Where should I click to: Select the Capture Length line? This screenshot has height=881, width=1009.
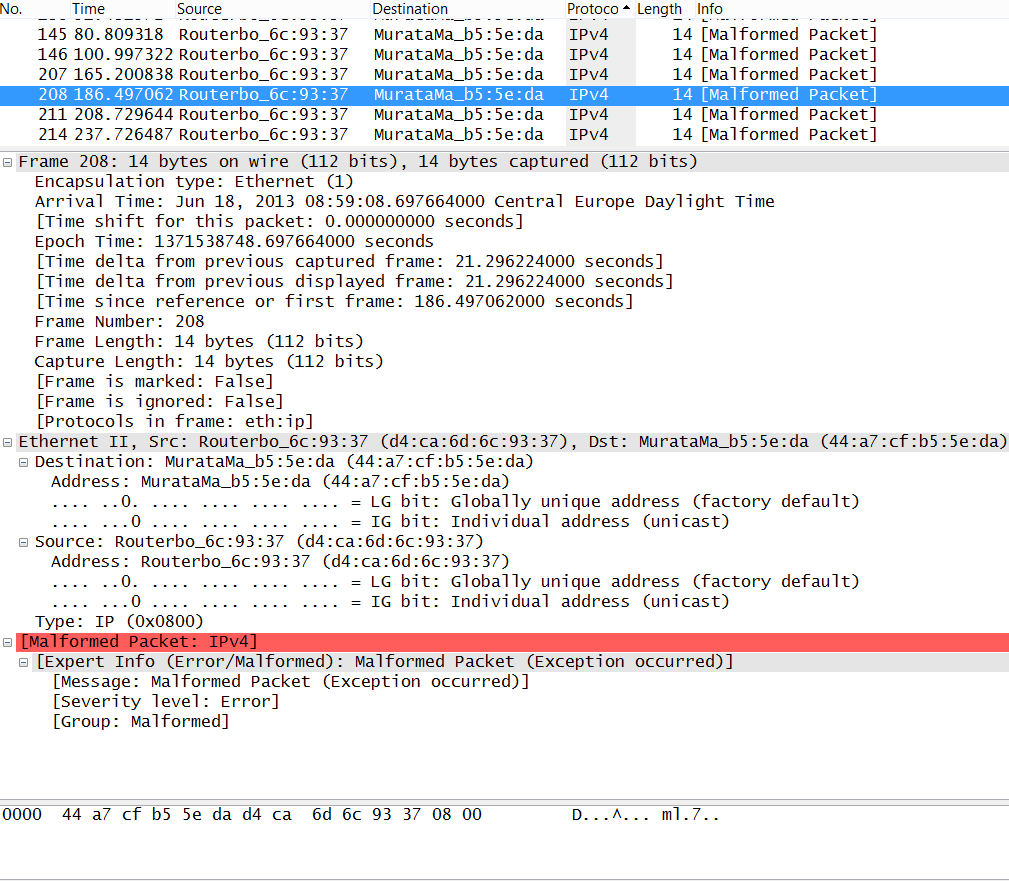click(x=209, y=361)
